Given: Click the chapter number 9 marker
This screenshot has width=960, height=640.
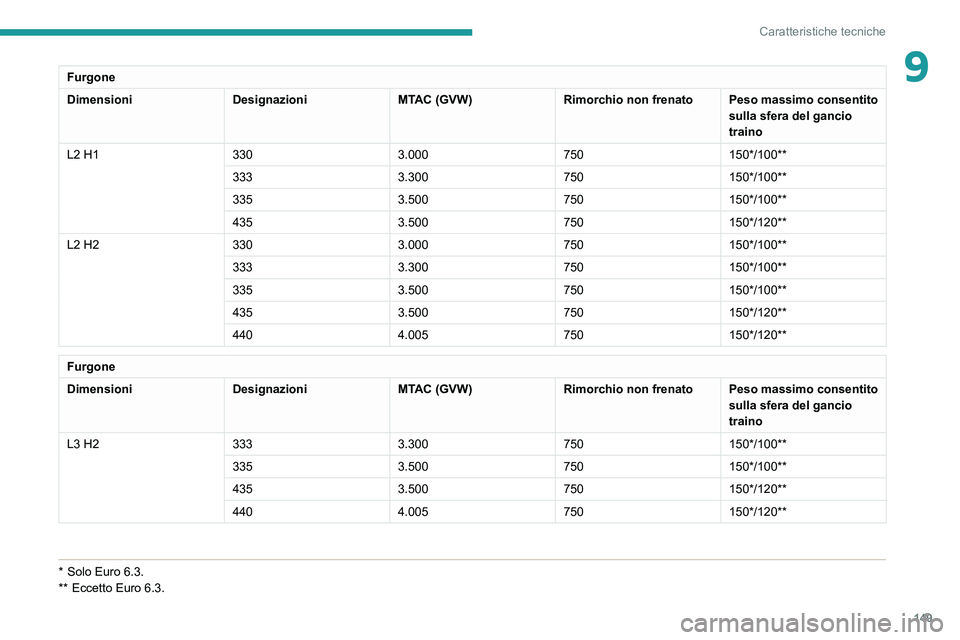Looking at the screenshot, I should click(916, 67).
